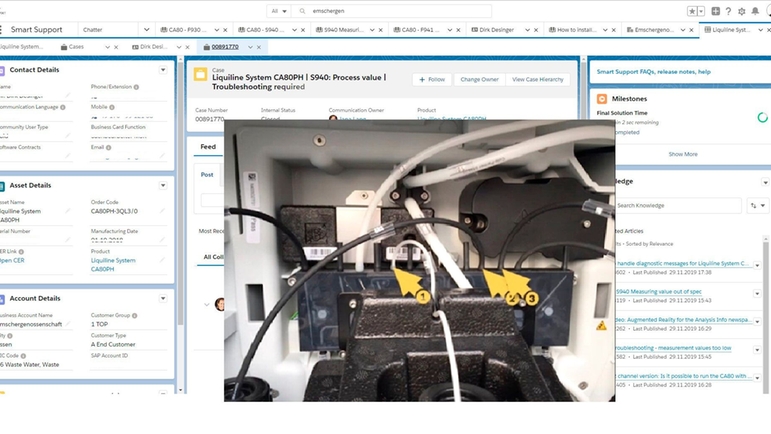Edit the Order Code field pencil icon
This screenshot has width=771, height=434.
coord(162,211)
